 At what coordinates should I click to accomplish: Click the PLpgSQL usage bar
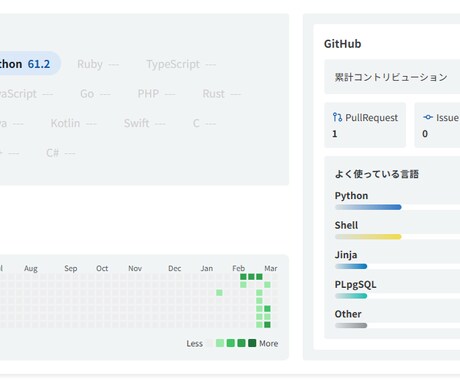click(351, 296)
